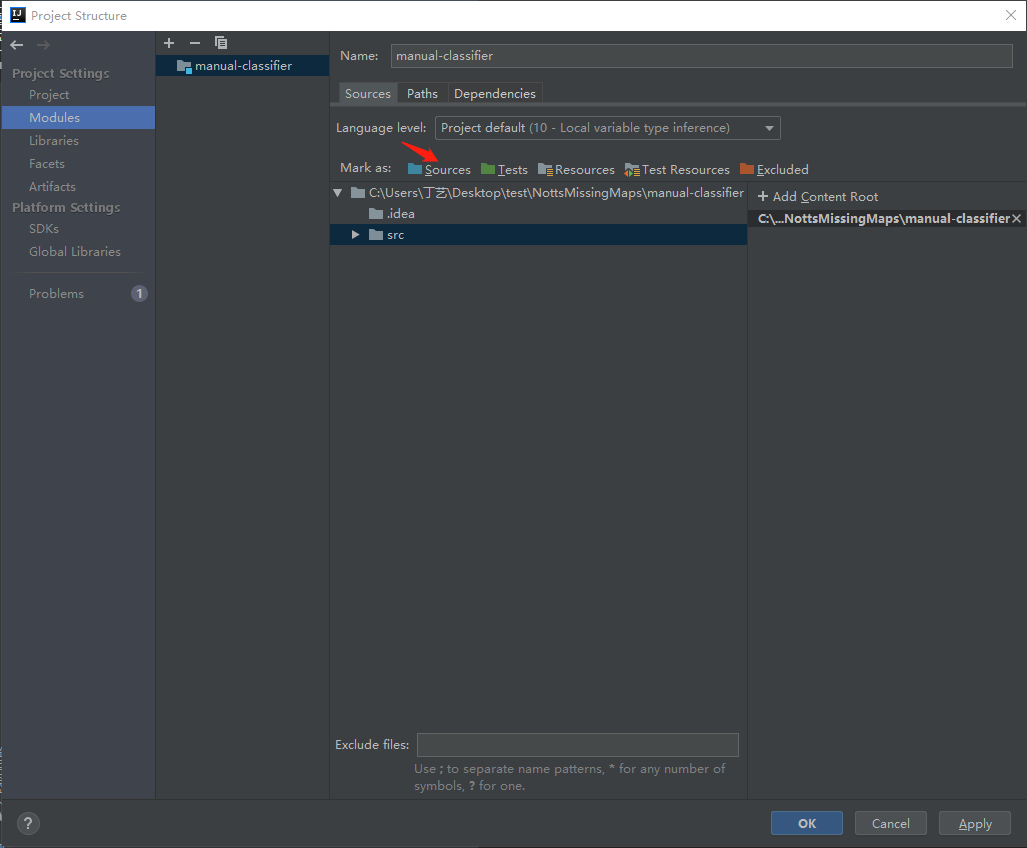Open the Language level dropdown
The image size is (1027, 848).
click(768, 127)
